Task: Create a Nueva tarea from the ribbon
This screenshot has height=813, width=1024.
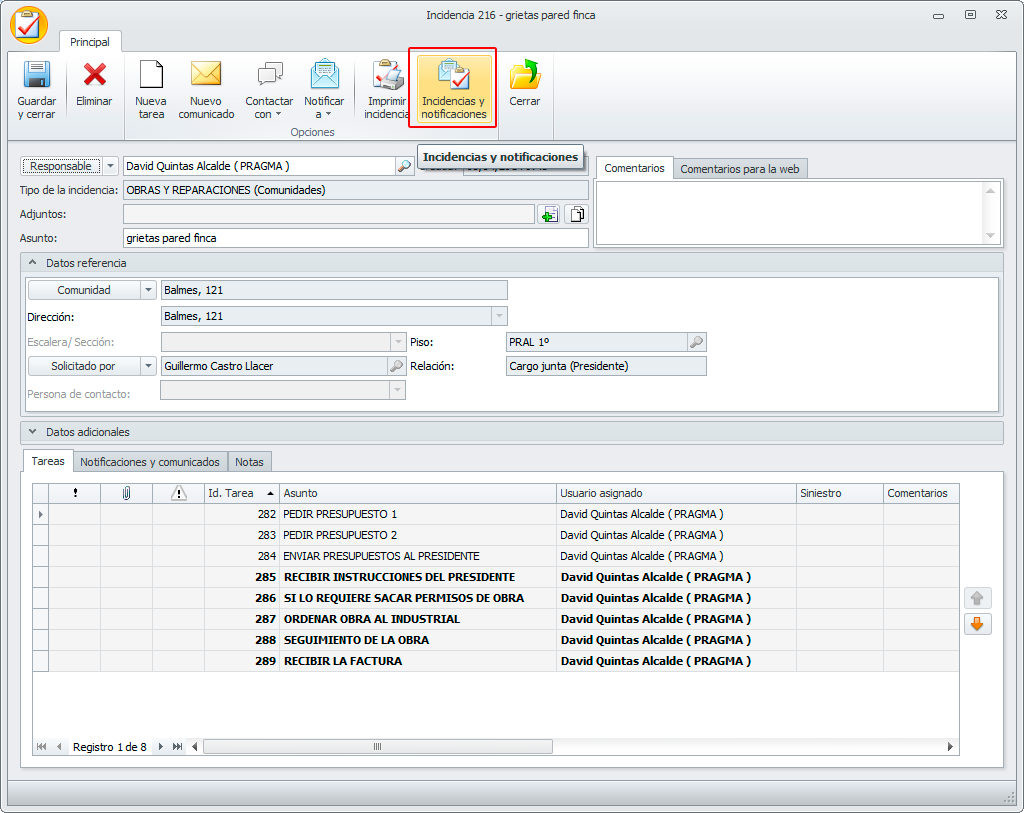Action: (x=151, y=76)
